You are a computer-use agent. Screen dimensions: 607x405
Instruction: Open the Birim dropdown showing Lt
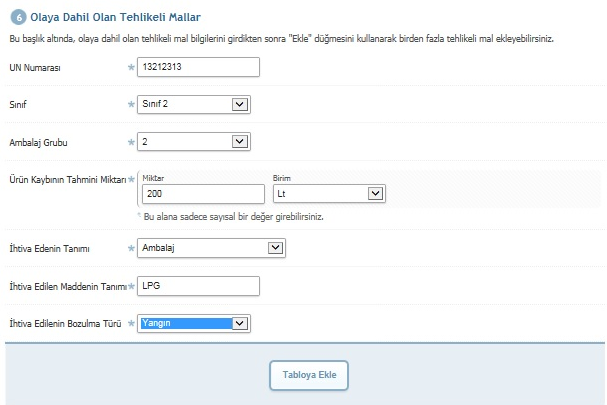pyautogui.click(x=329, y=194)
